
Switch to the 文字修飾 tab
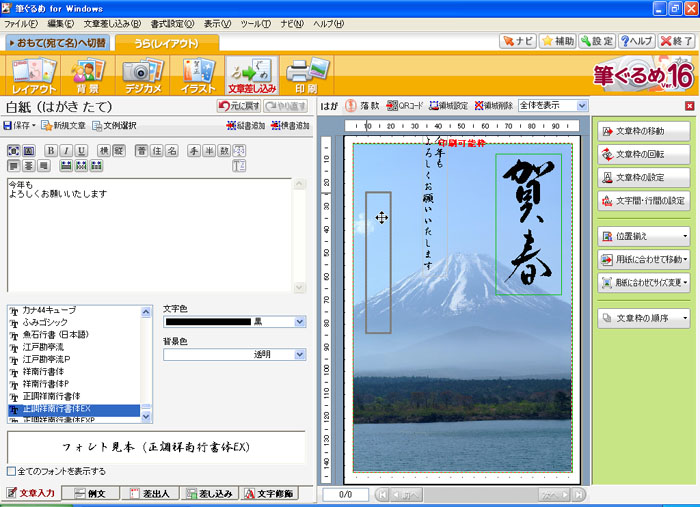(275, 493)
